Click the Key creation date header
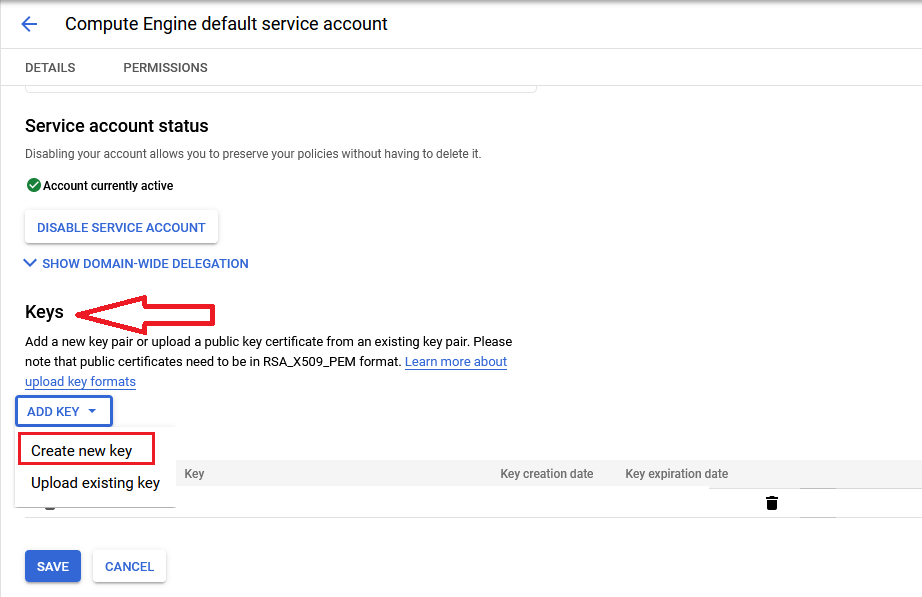The width and height of the screenshot is (922, 597). [547, 473]
